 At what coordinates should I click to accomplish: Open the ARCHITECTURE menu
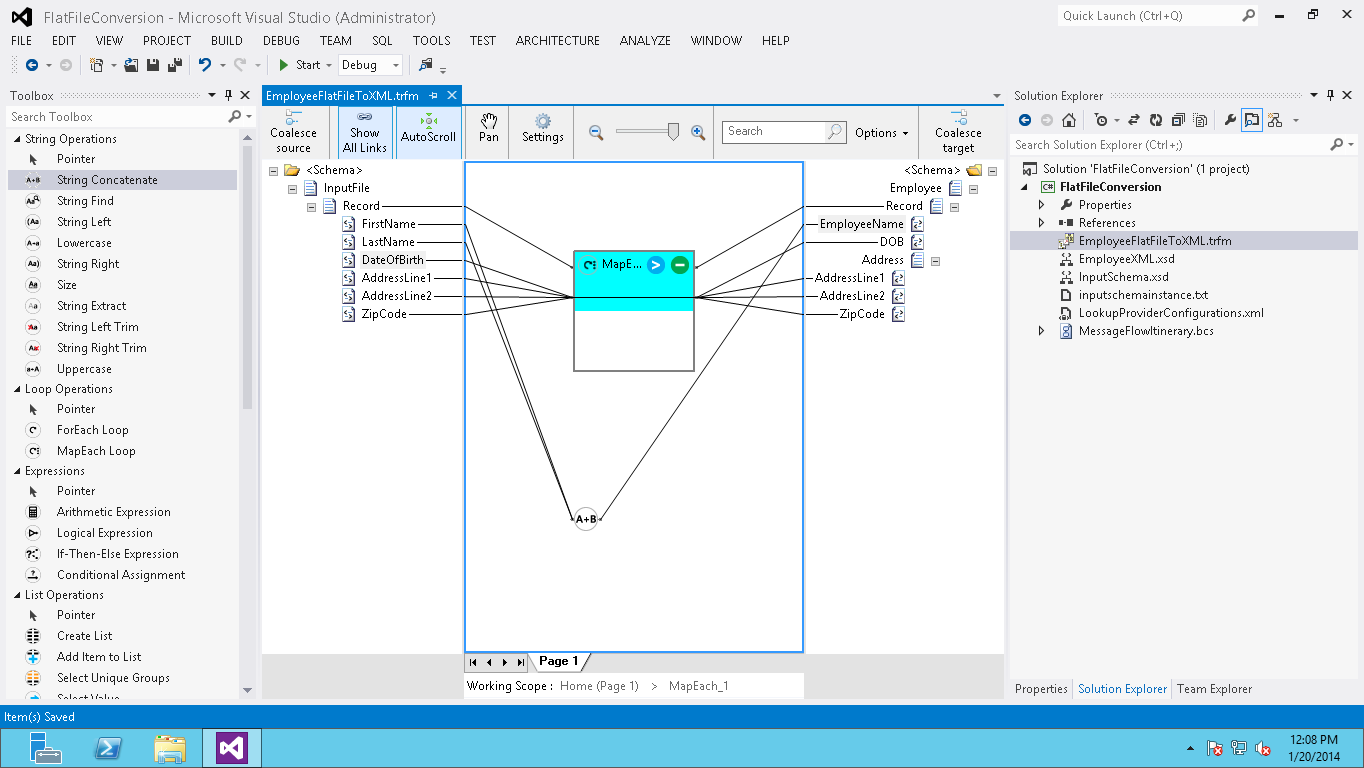click(558, 41)
